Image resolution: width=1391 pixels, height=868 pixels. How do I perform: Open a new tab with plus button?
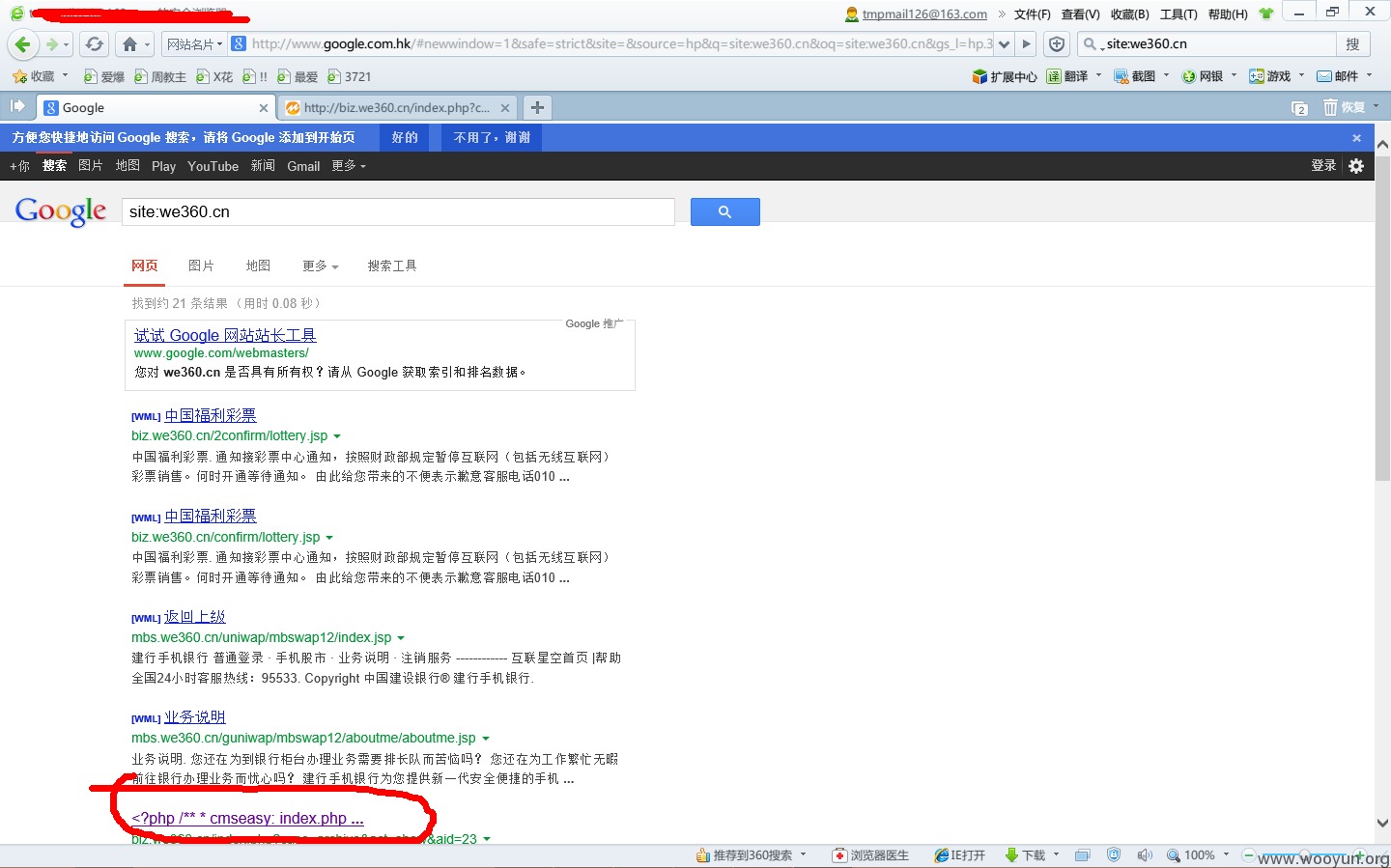tap(537, 107)
